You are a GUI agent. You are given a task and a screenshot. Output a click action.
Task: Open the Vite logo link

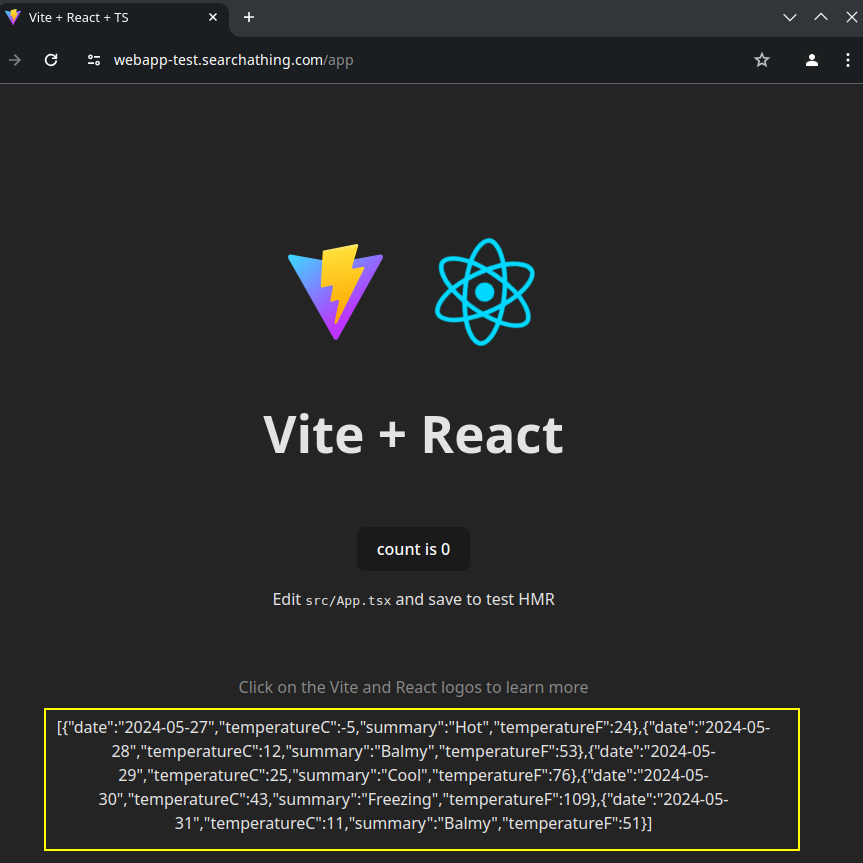(335, 292)
